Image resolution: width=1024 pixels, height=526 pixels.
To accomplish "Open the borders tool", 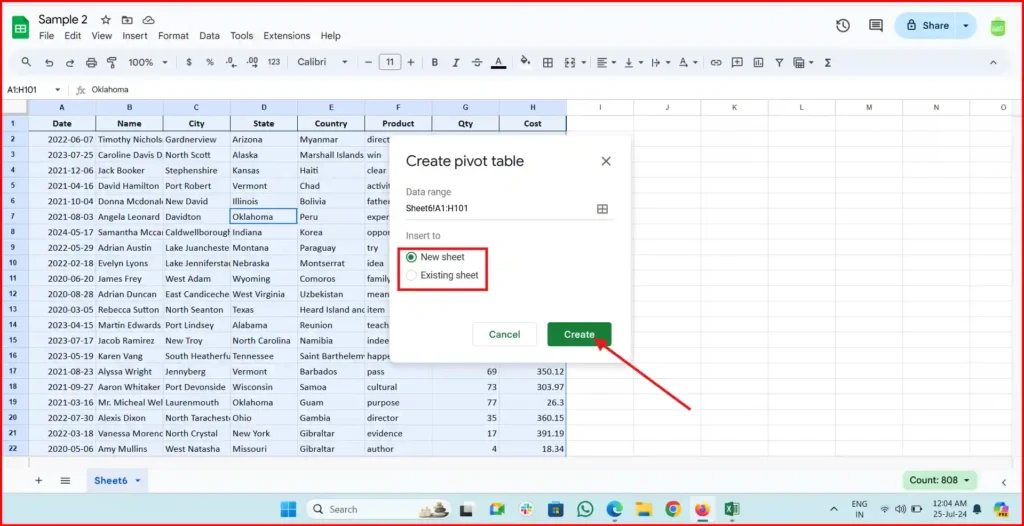I will point(548,63).
